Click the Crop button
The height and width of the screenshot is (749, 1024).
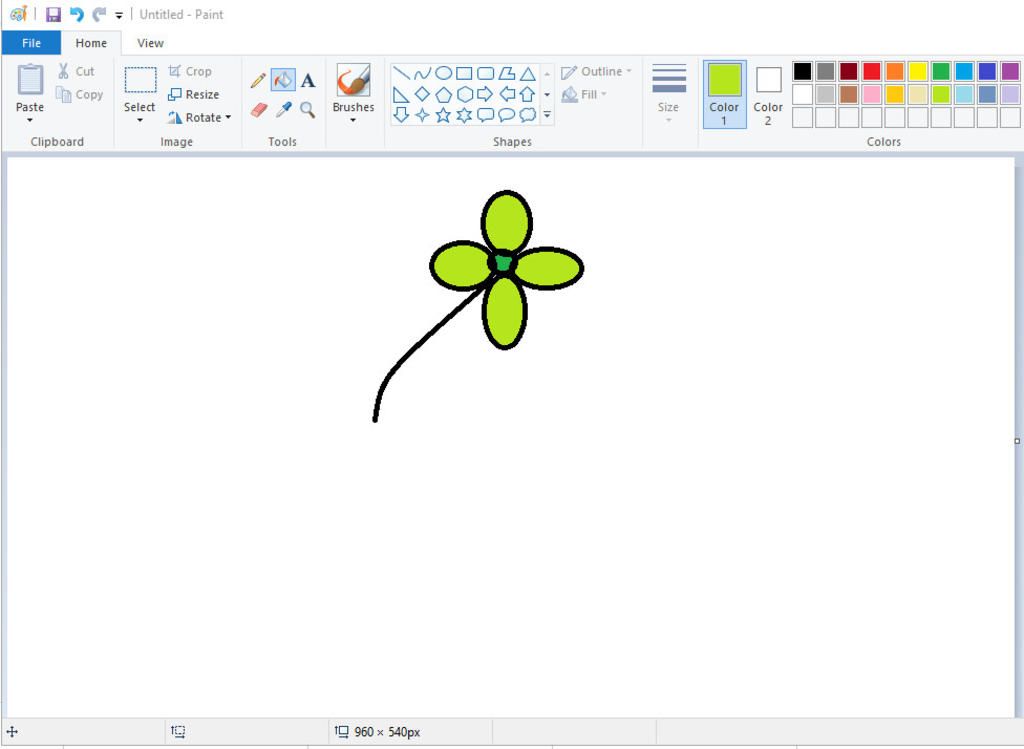pos(190,71)
